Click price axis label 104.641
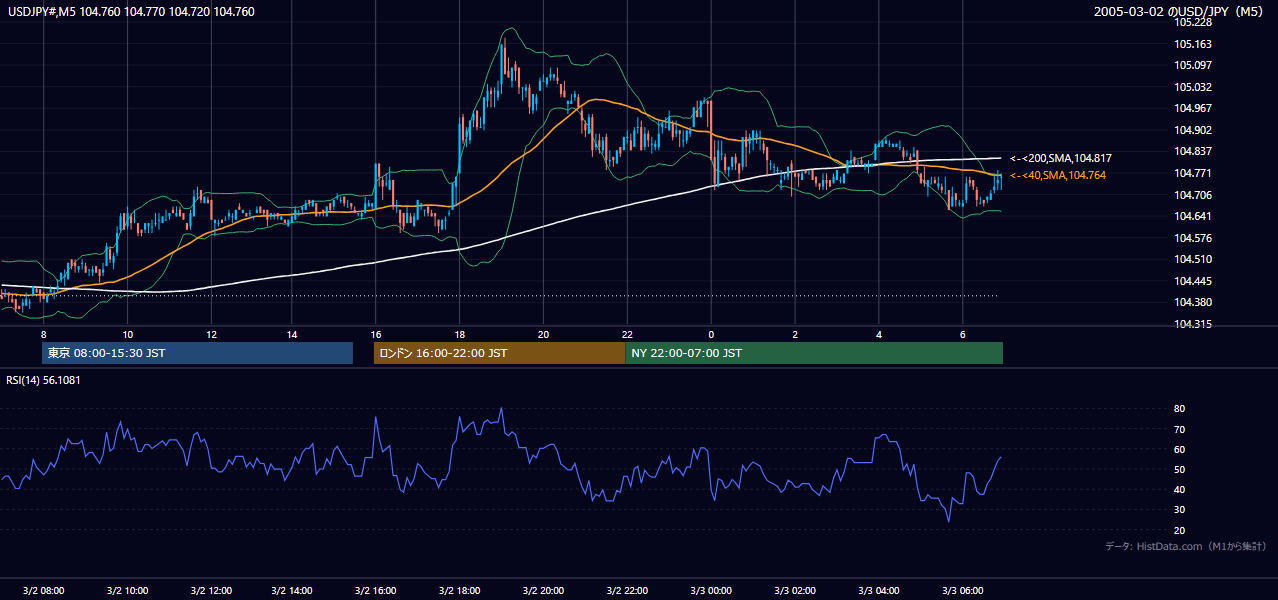This screenshot has height=600, width=1278. 1193,216
